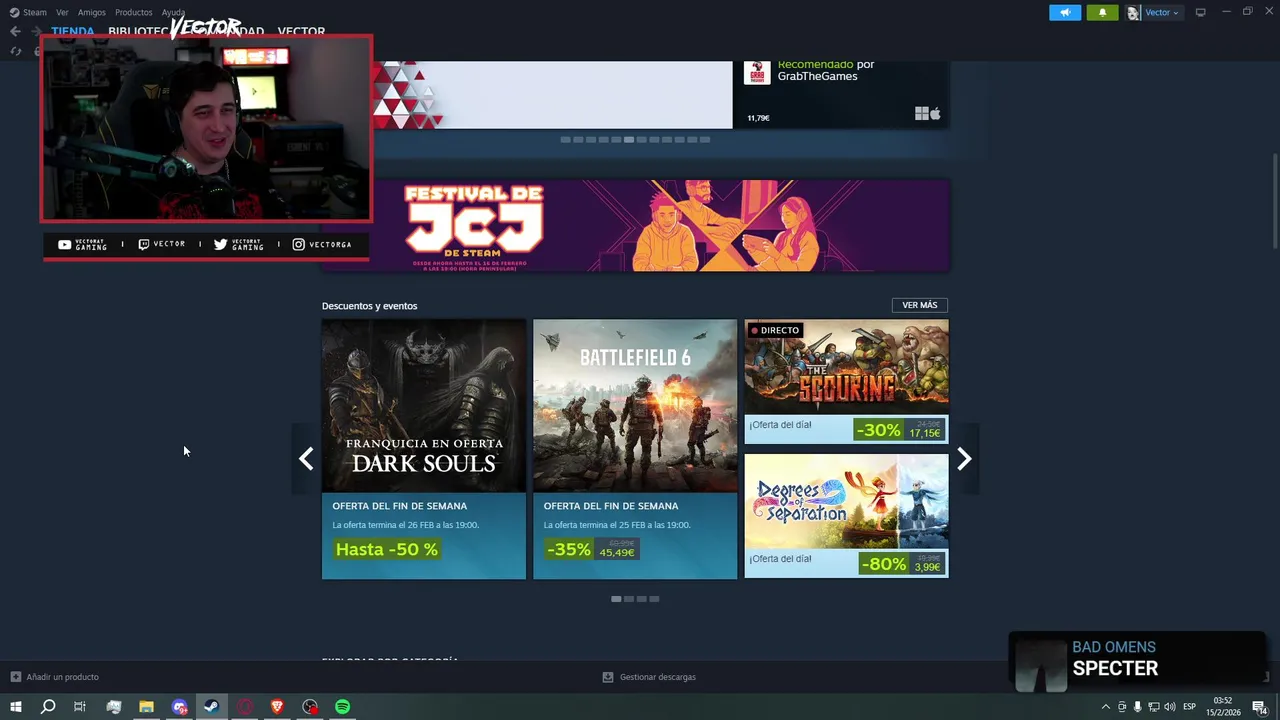Open the Battlefield 6 weekend deal
The image size is (1280, 720).
[635, 449]
